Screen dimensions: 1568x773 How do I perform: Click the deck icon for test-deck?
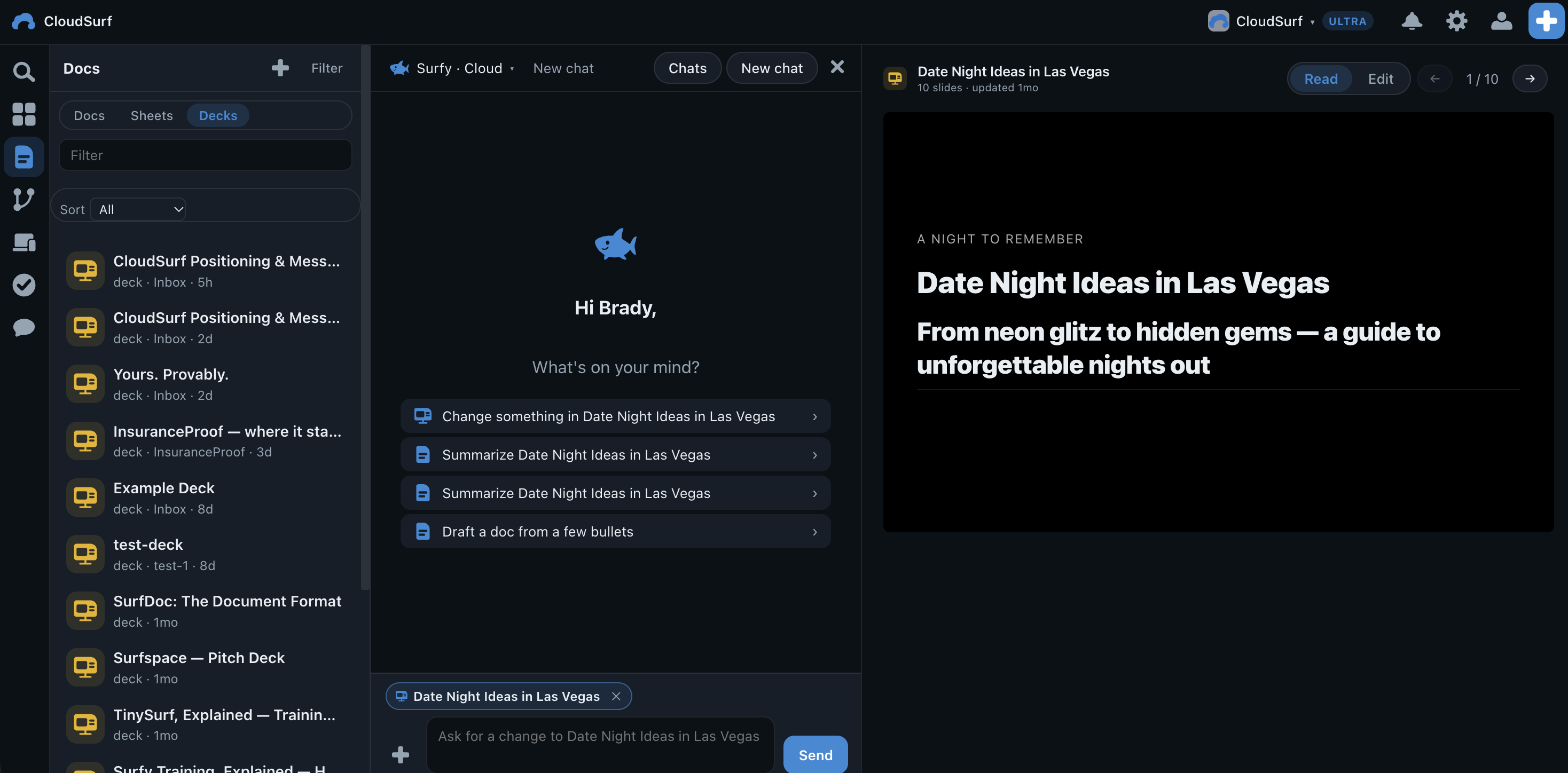85,554
